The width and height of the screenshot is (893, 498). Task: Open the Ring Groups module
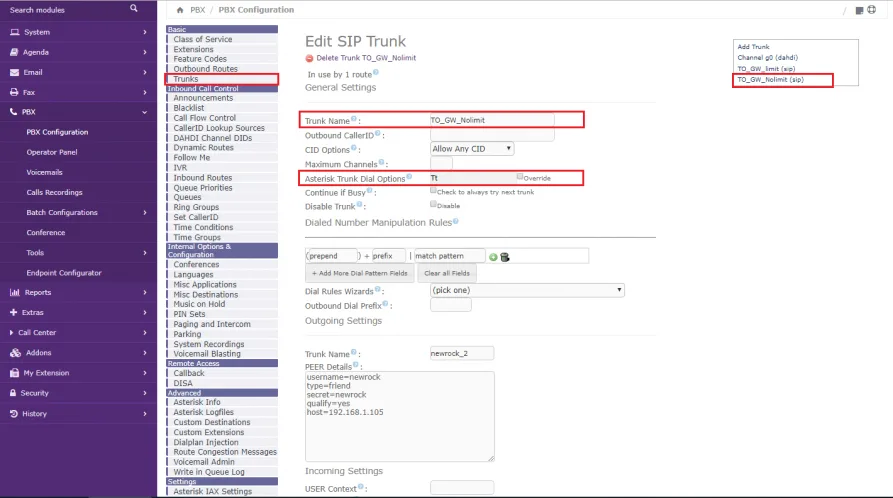[x=196, y=207]
